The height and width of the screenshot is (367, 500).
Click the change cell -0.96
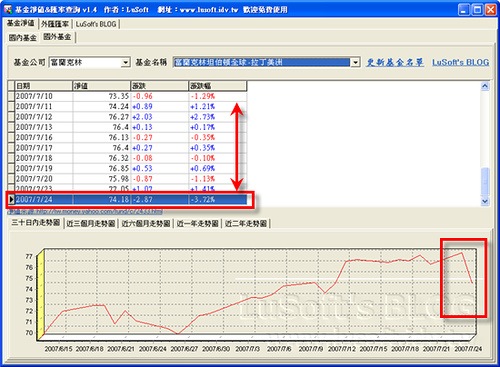pos(159,96)
